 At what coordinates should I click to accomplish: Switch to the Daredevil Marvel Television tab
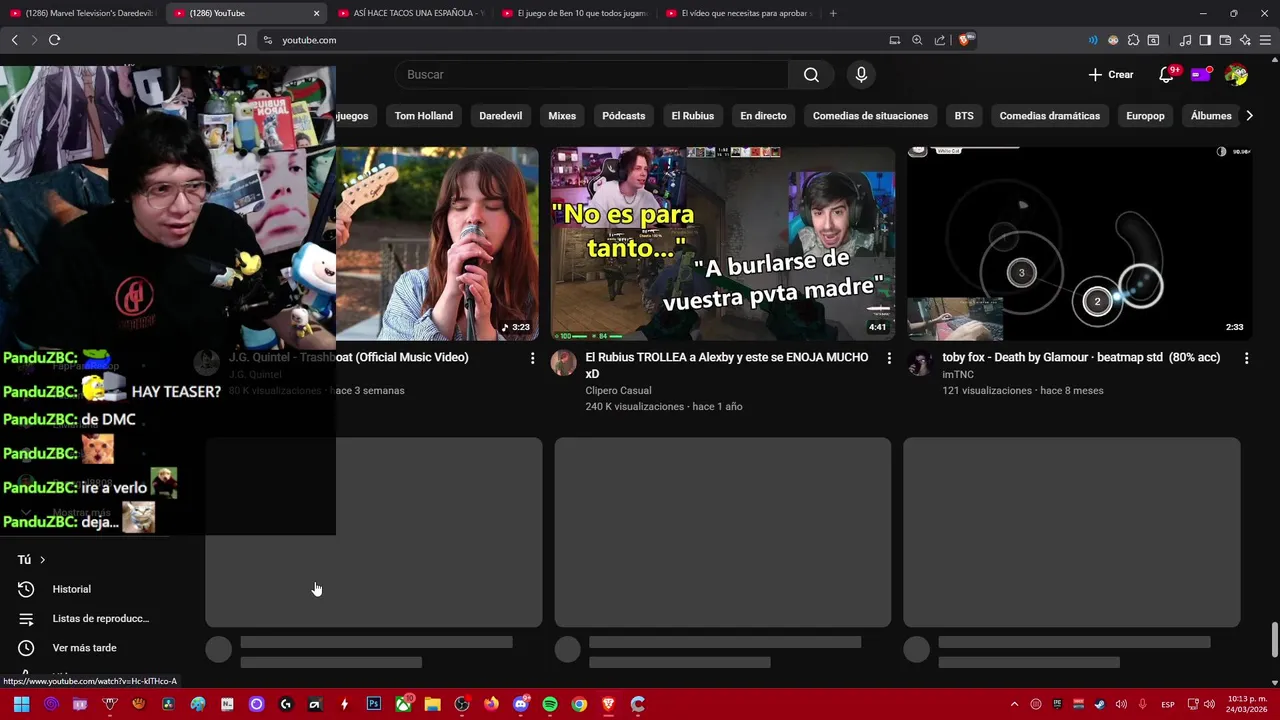[82, 13]
